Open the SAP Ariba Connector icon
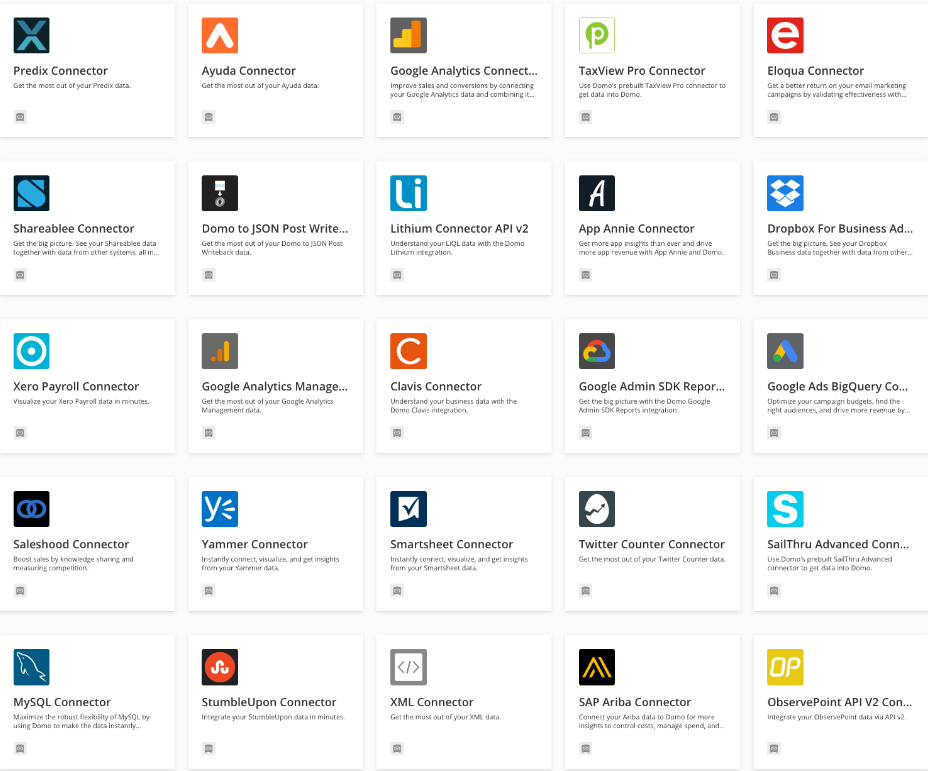The width and height of the screenshot is (928, 771). (x=596, y=667)
